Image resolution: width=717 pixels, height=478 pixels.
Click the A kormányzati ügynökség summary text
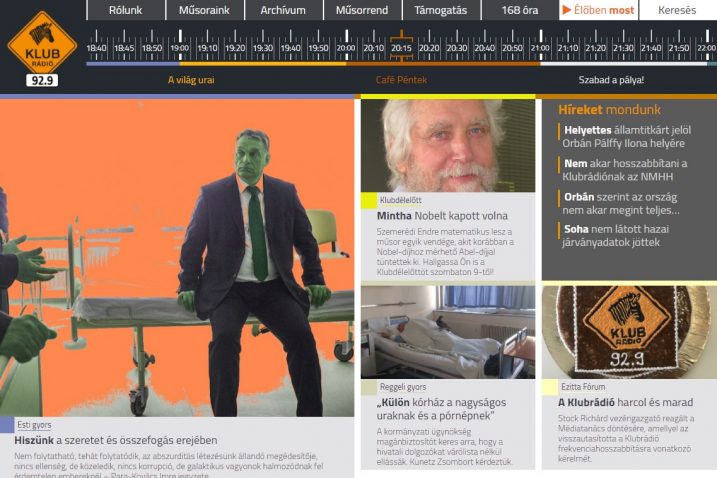pyautogui.click(x=444, y=446)
